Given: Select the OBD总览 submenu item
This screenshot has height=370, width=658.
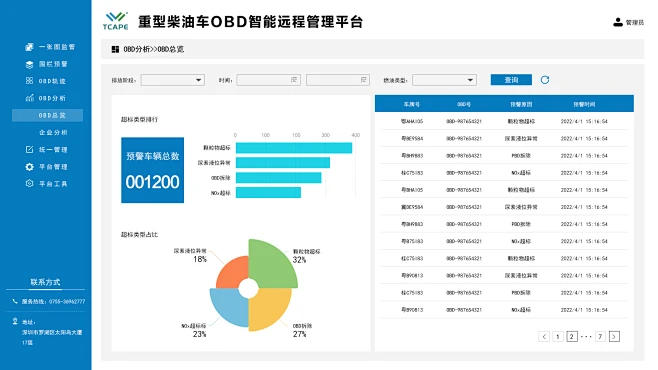Looking at the screenshot, I should point(47,115).
